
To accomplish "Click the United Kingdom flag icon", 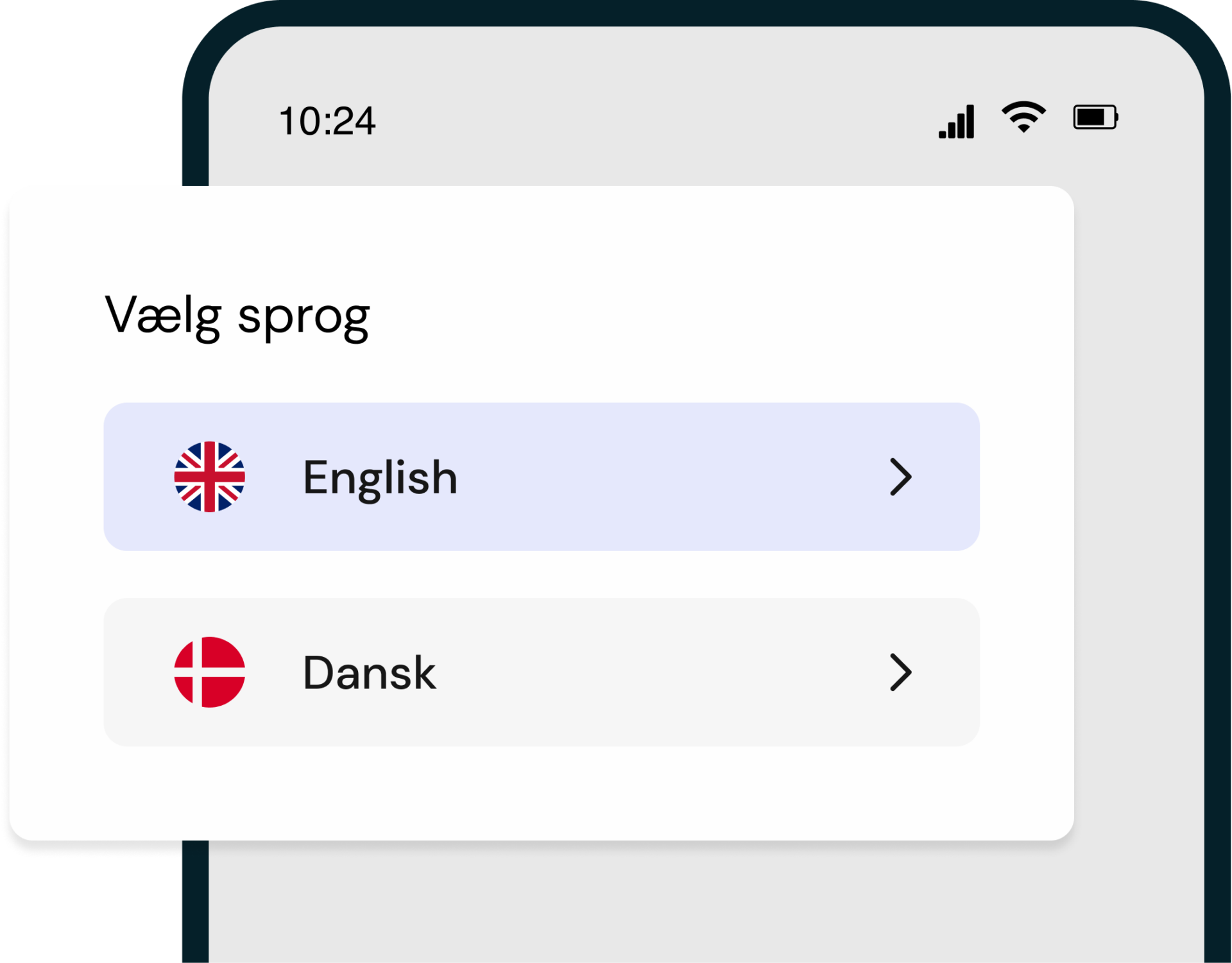I will [x=209, y=477].
